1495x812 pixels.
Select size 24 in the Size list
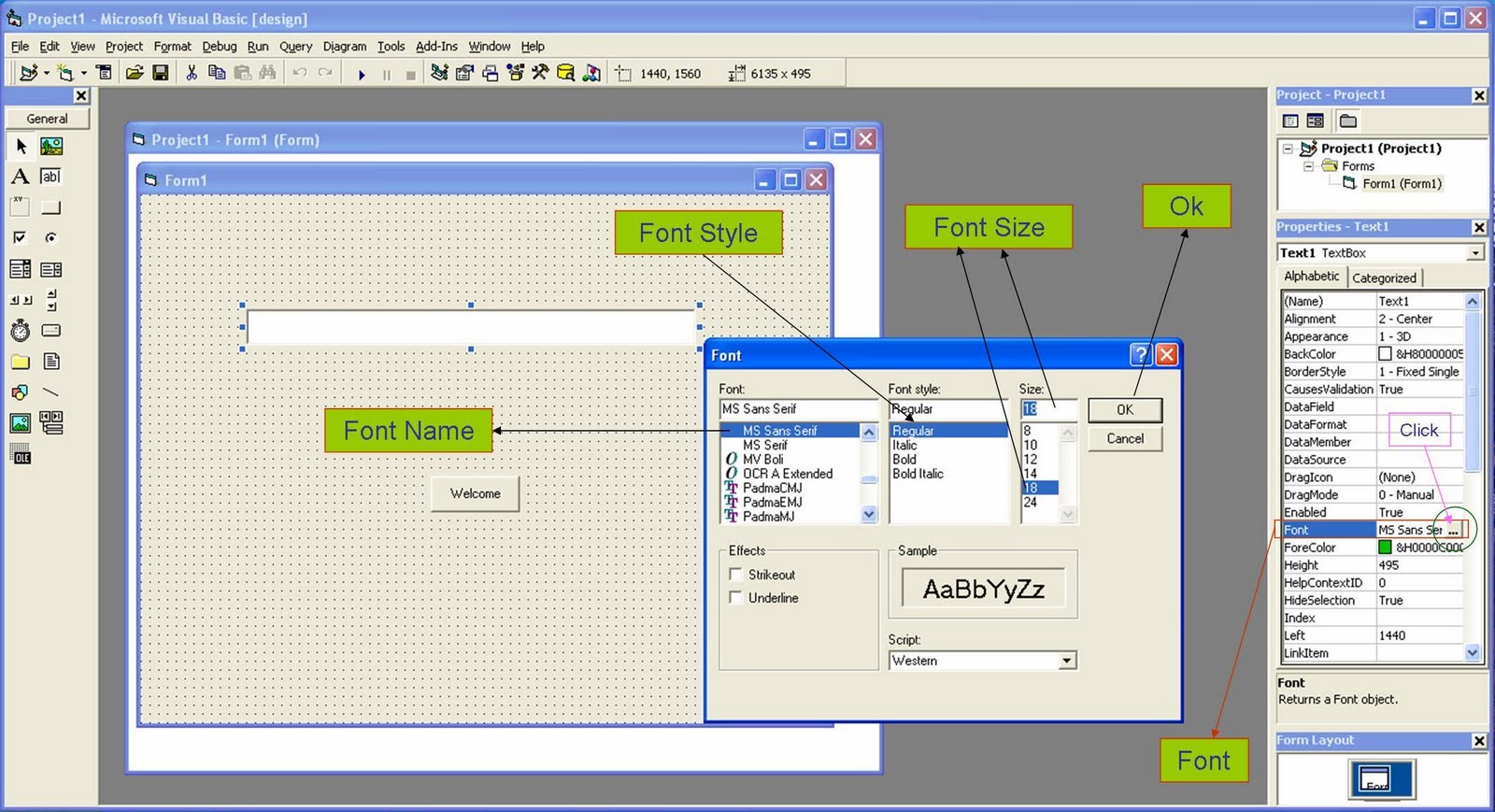pyautogui.click(x=1031, y=502)
